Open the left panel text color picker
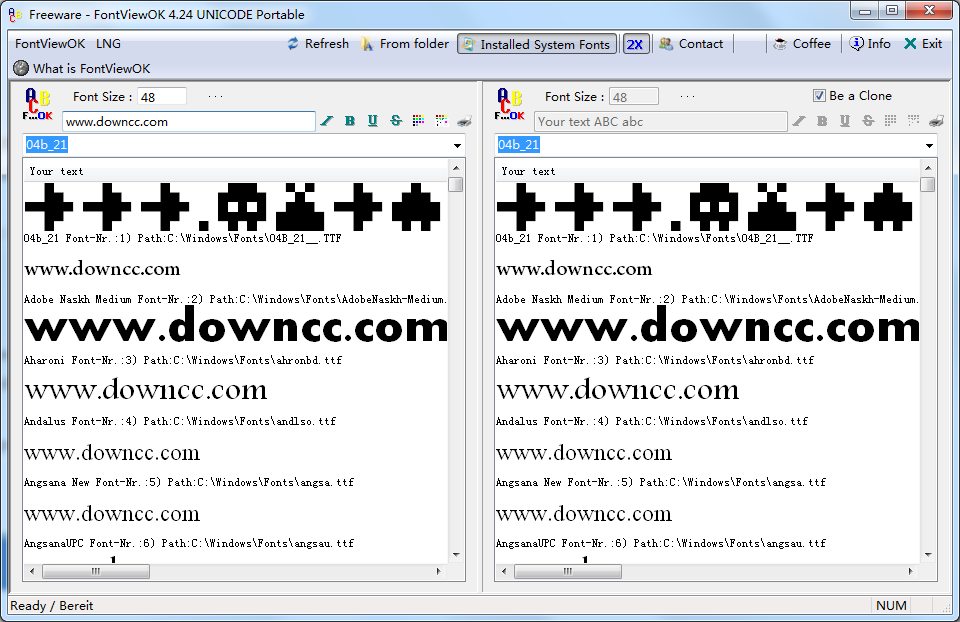The height and width of the screenshot is (622, 960). point(418,121)
